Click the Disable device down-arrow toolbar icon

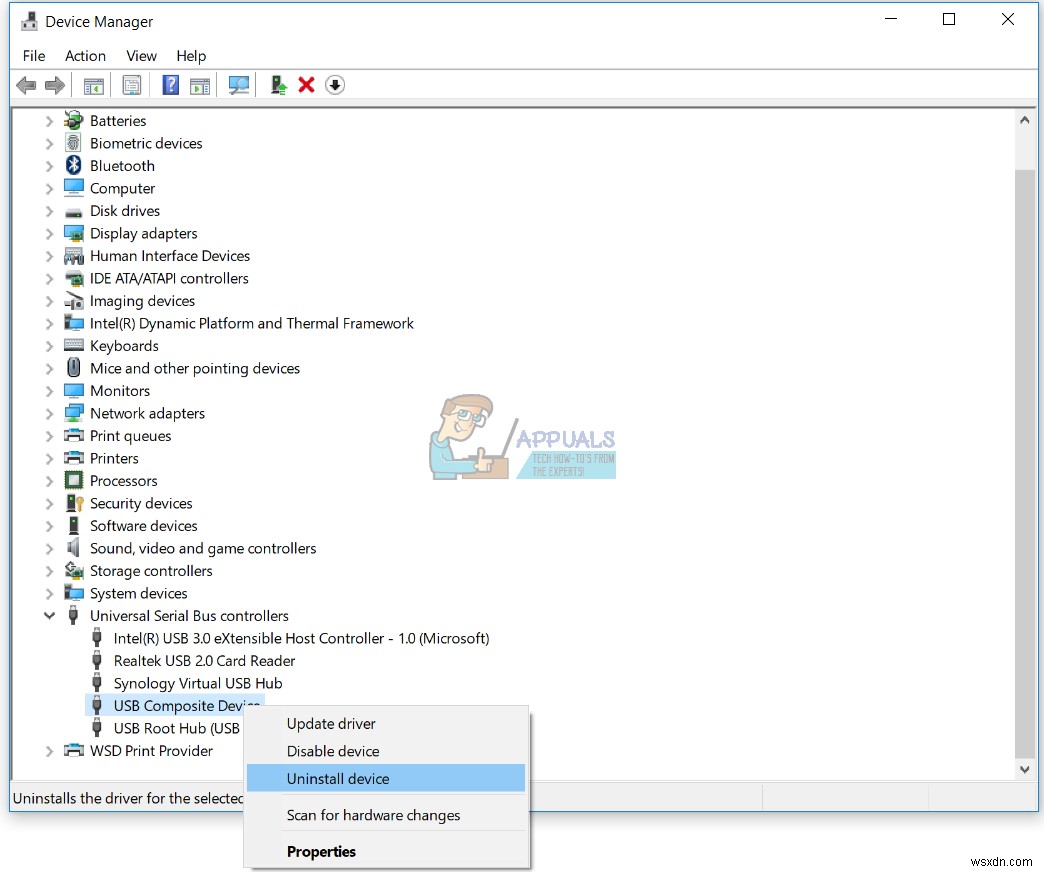[x=334, y=85]
